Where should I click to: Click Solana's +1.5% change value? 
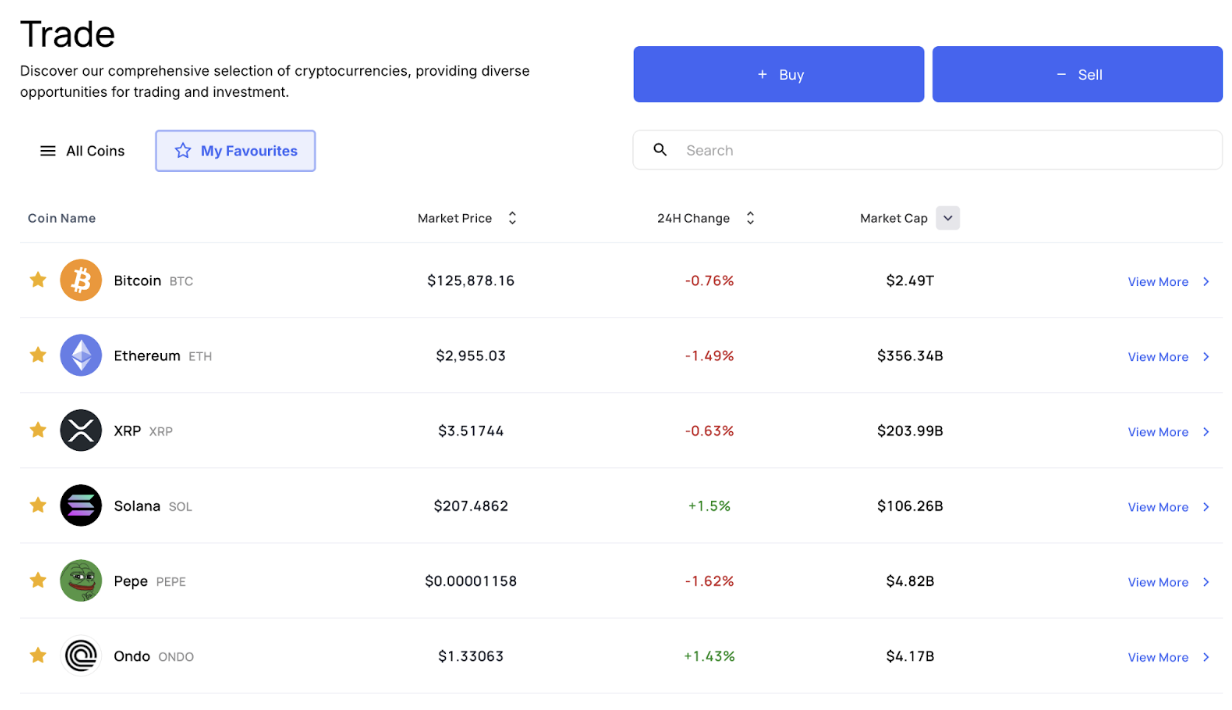(709, 506)
